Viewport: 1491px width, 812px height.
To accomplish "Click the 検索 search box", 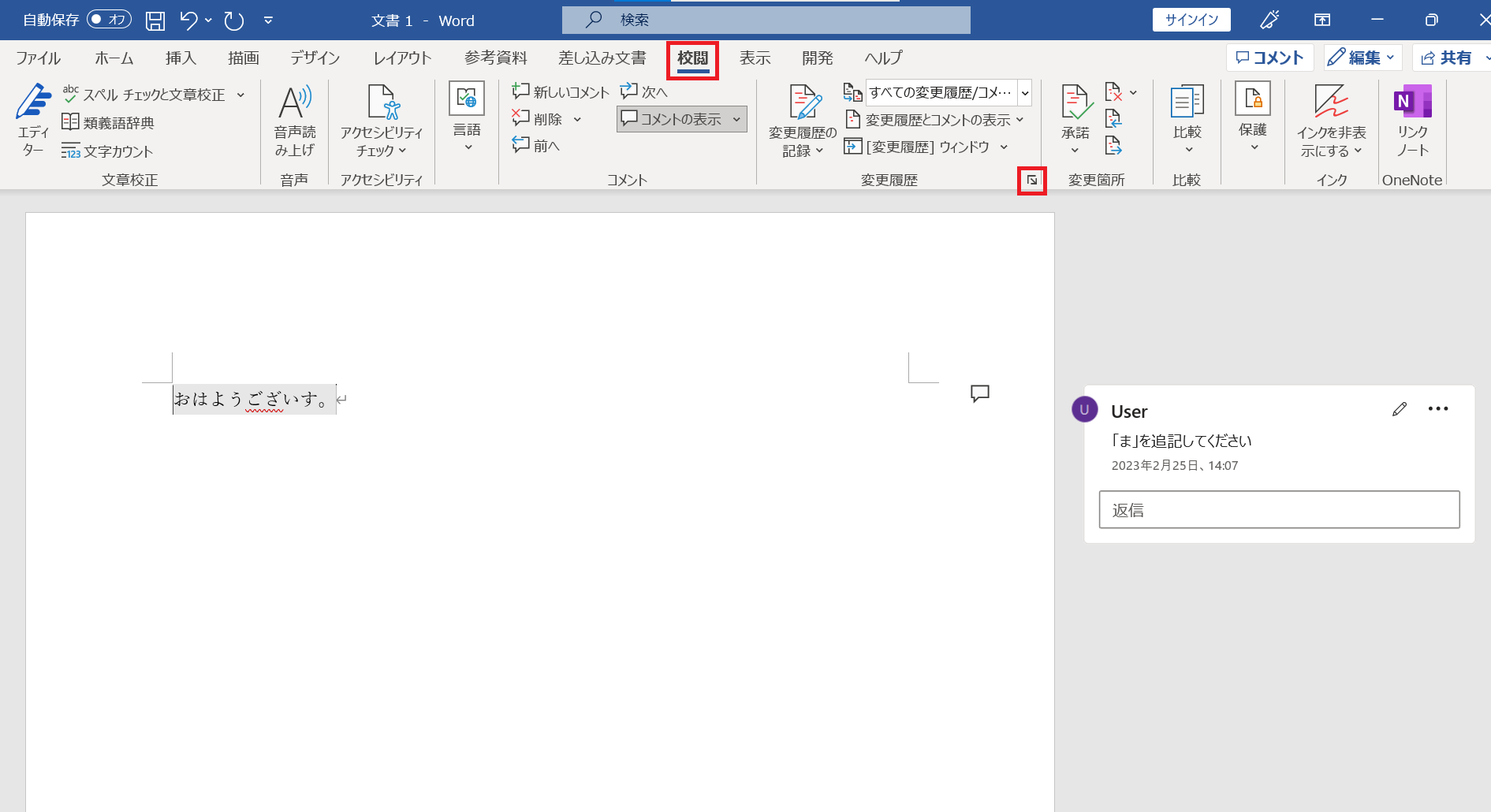I will click(x=766, y=20).
